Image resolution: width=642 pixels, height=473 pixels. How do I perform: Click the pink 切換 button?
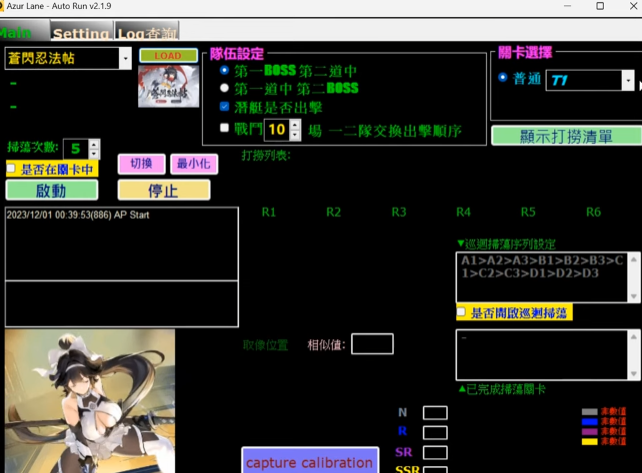click(x=142, y=164)
